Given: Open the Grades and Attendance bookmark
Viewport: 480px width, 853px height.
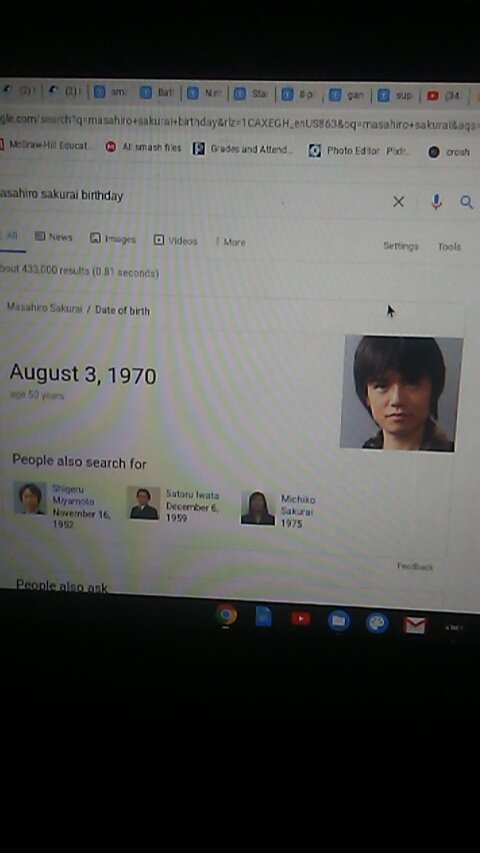Looking at the screenshot, I should (x=243, y=149).
